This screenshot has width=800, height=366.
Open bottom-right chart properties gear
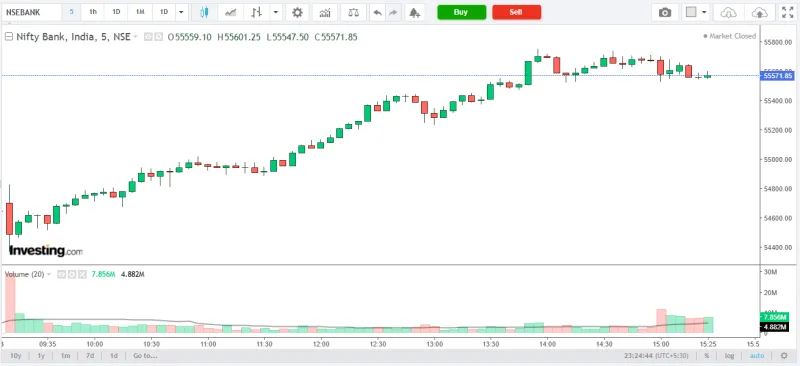(x=784, y=356)
